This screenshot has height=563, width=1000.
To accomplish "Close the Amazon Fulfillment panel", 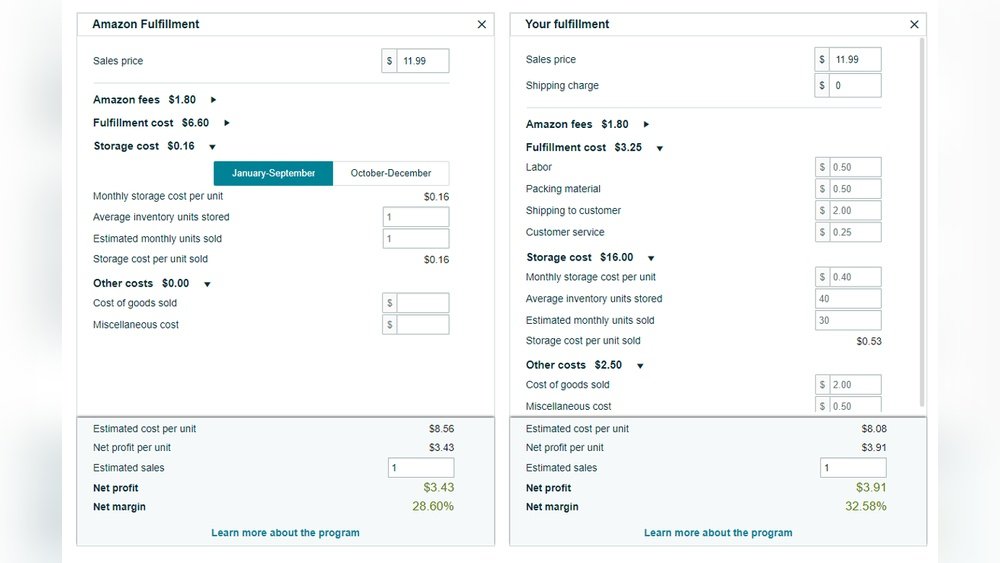I will (482, 24).
